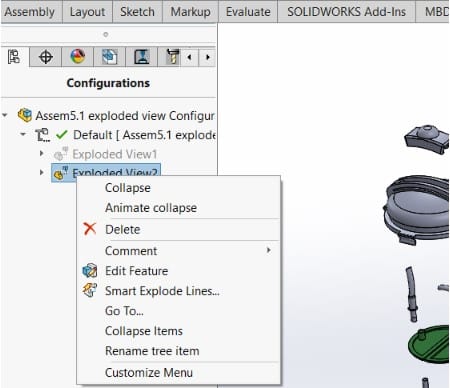Open the Comment menu entry
This screenshot has width=450, height=388.
coord(179,251)
